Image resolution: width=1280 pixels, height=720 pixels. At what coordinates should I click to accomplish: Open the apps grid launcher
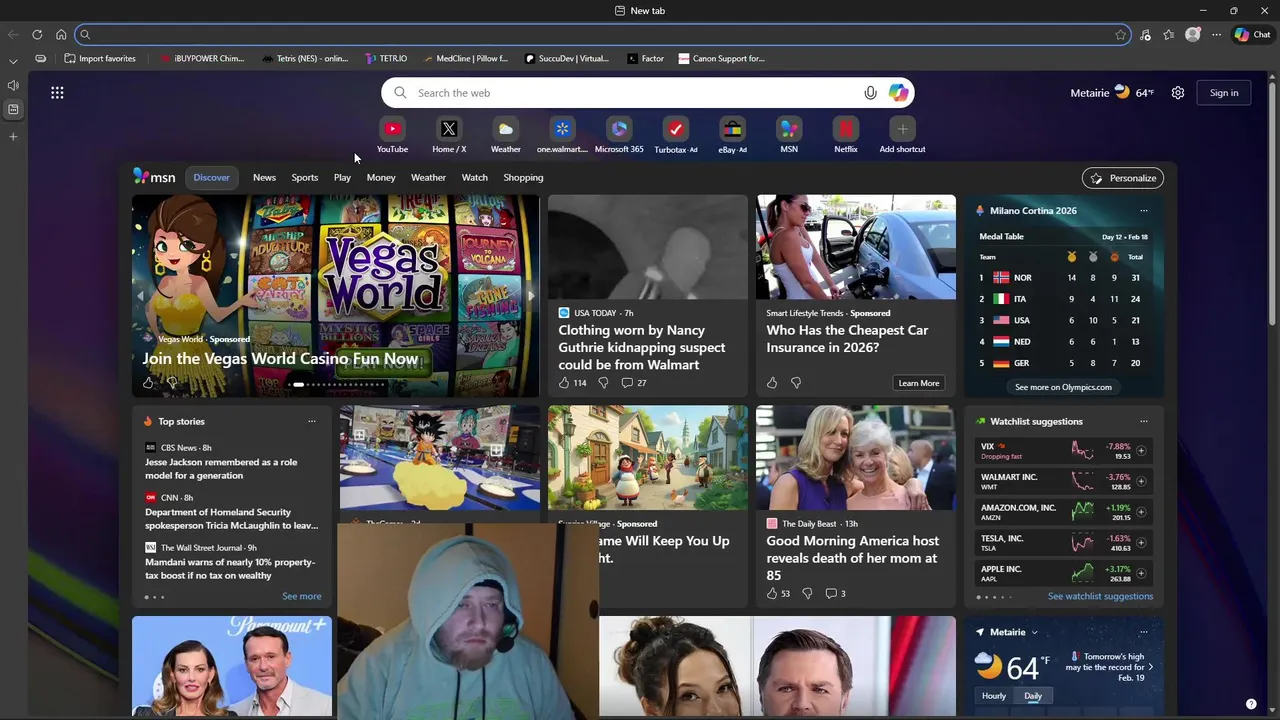coord(57,93)
